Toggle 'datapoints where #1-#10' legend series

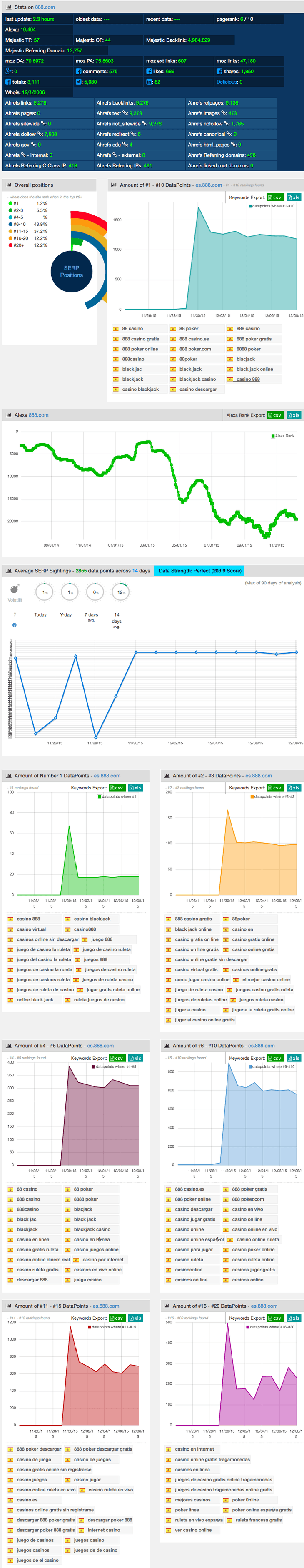(x=272, y=206)
